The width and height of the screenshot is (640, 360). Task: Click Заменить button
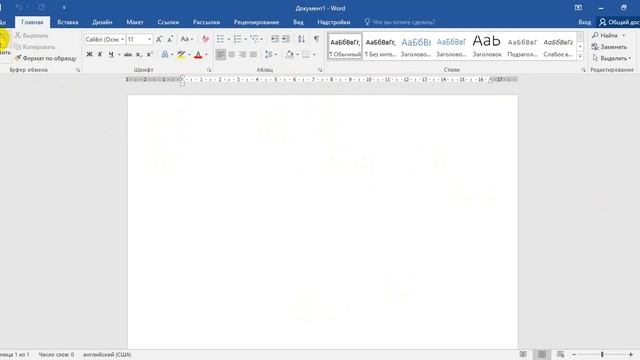pyautogui.click(x=609, y=47)
